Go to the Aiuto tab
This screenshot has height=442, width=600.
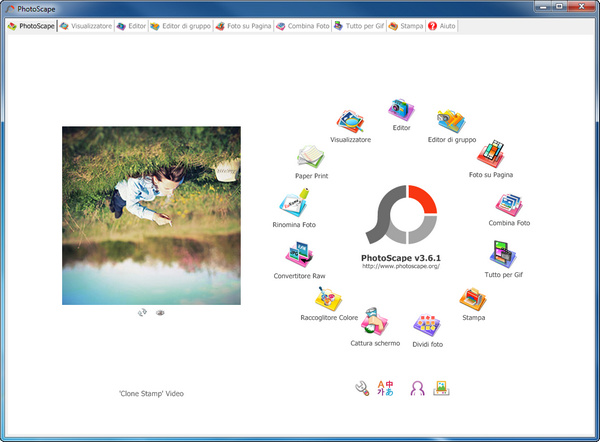click(441, 25)
